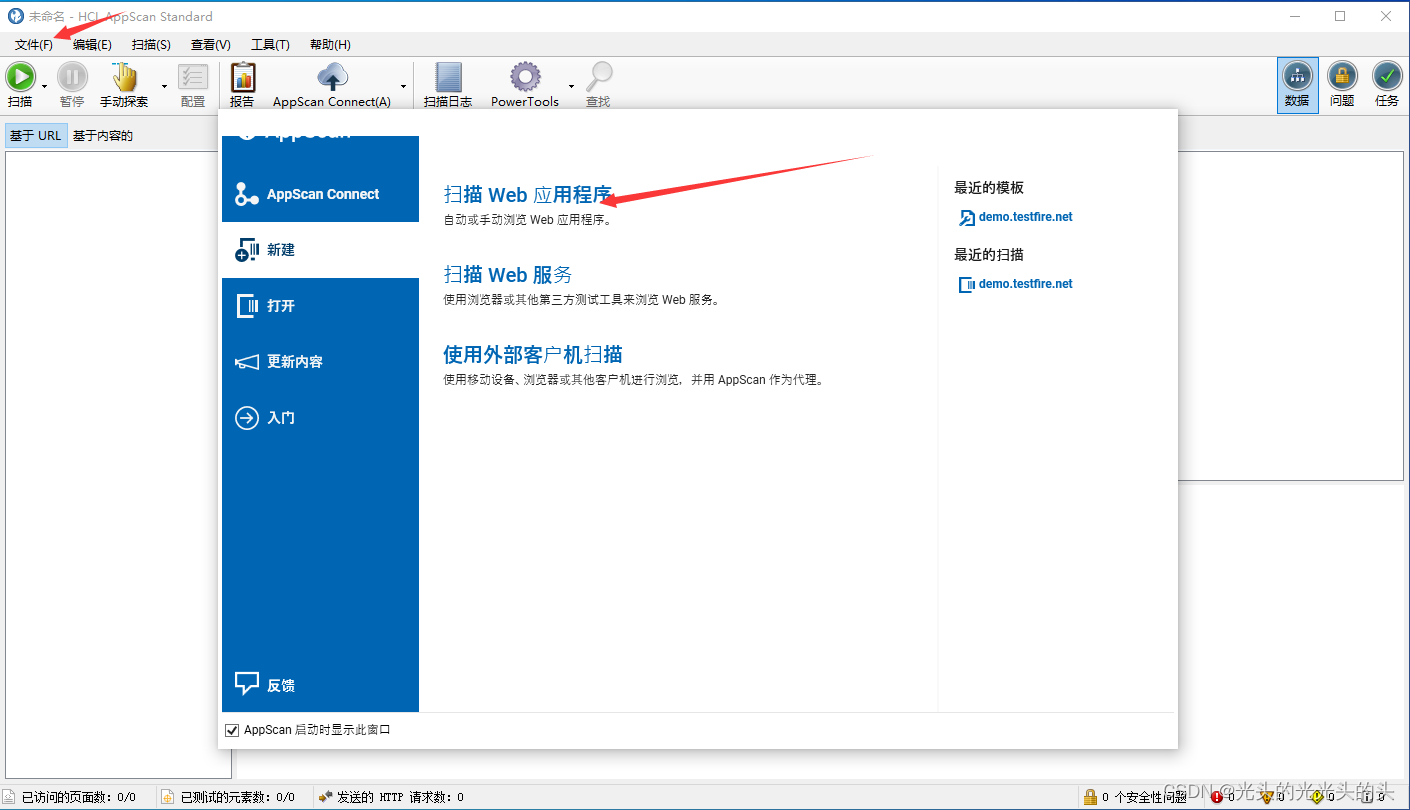Switch to the 基于 URL tab
Screen dimensions: 1410x810
[x=36, y=136]
